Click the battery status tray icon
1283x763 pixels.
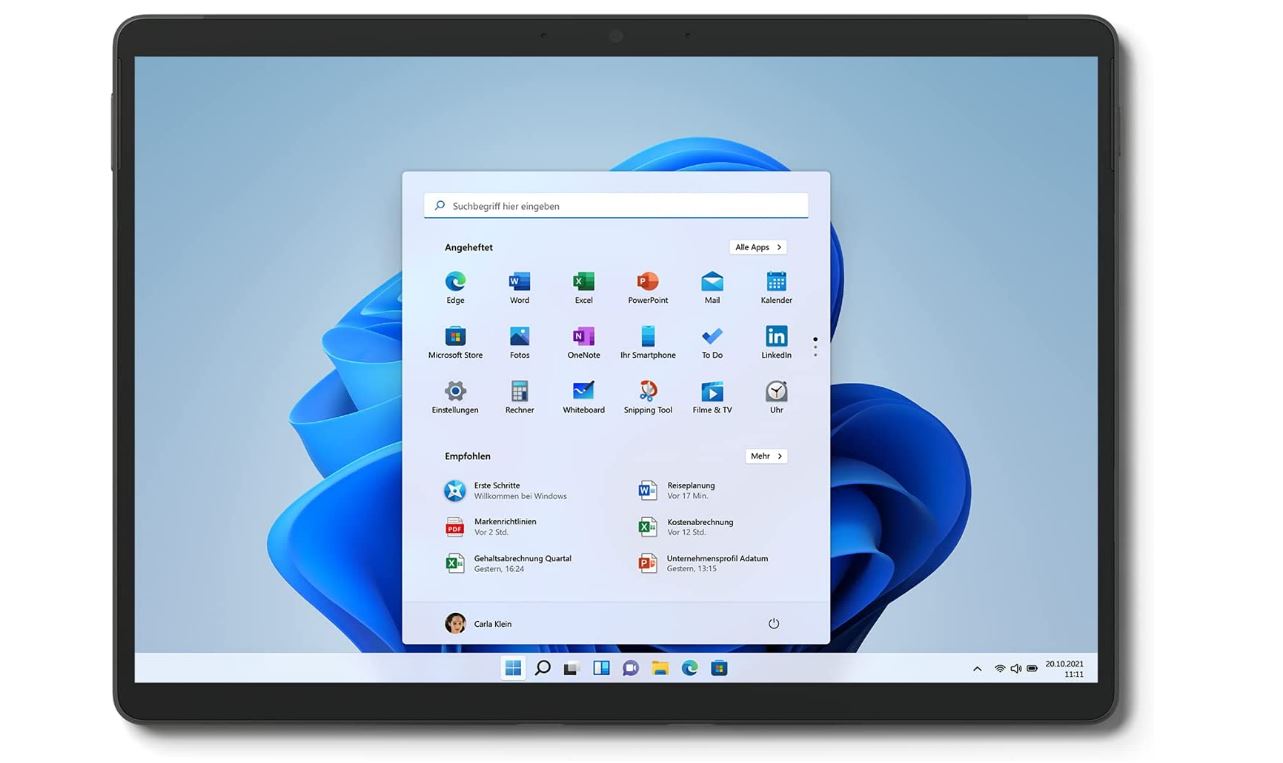[1032, 669]
